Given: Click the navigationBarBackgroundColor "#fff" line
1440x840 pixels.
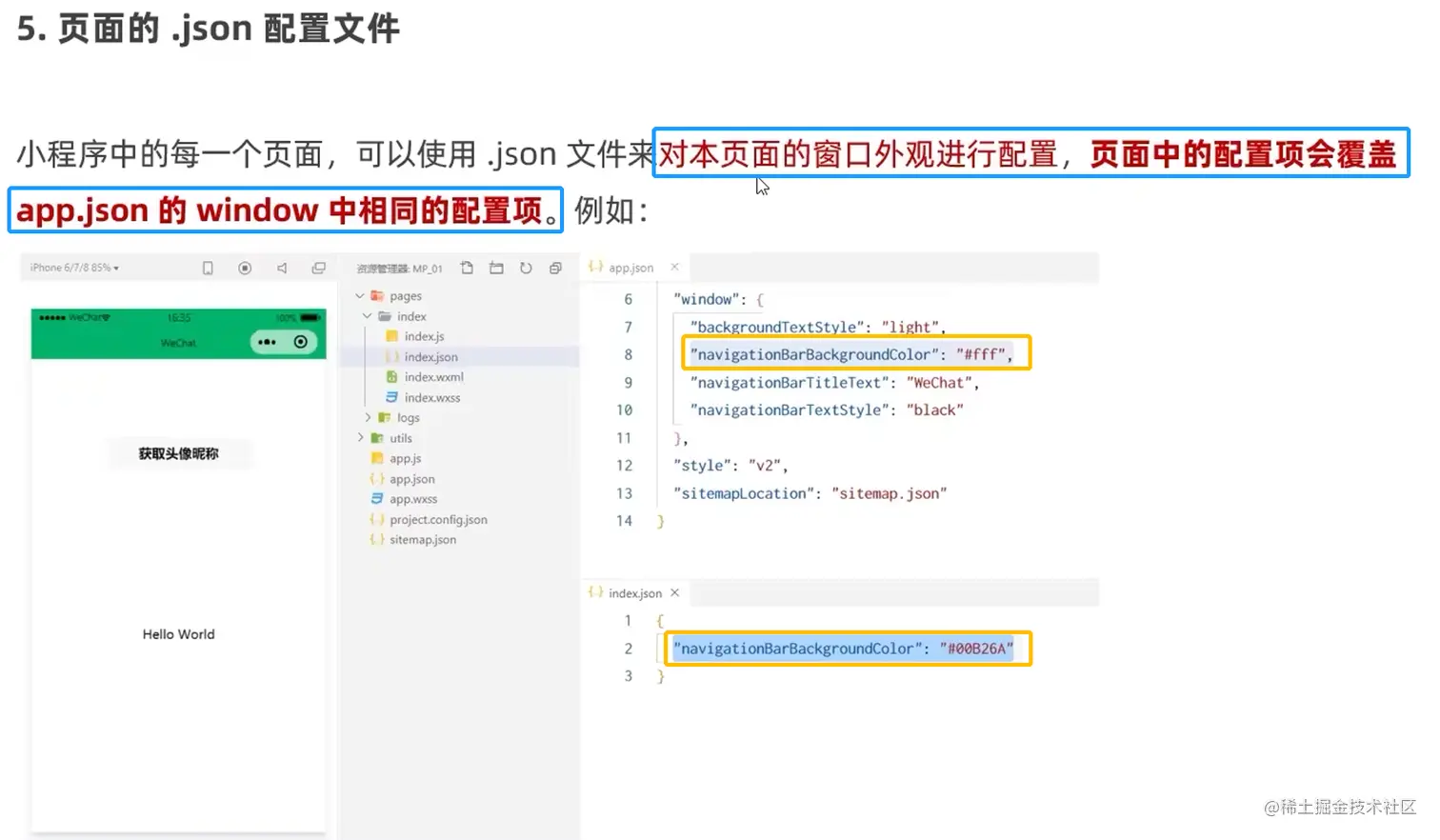Looking at the screenshot, I should click(x=850, y=354).
